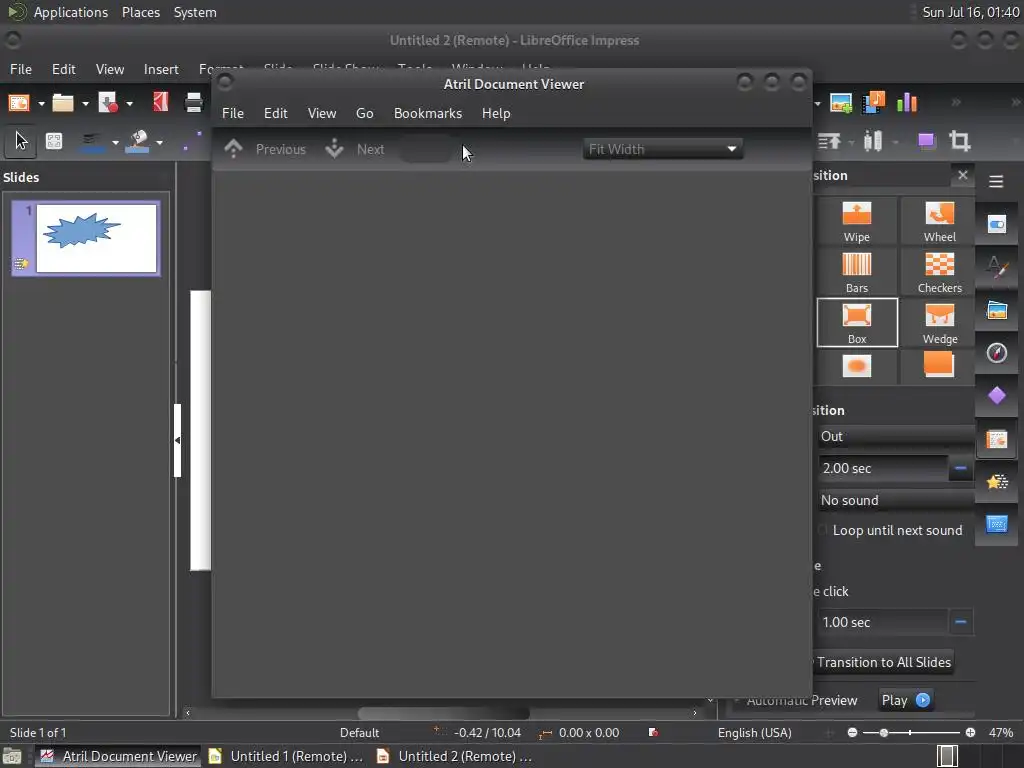Open the Impress View menu

(x=110, y=69)
